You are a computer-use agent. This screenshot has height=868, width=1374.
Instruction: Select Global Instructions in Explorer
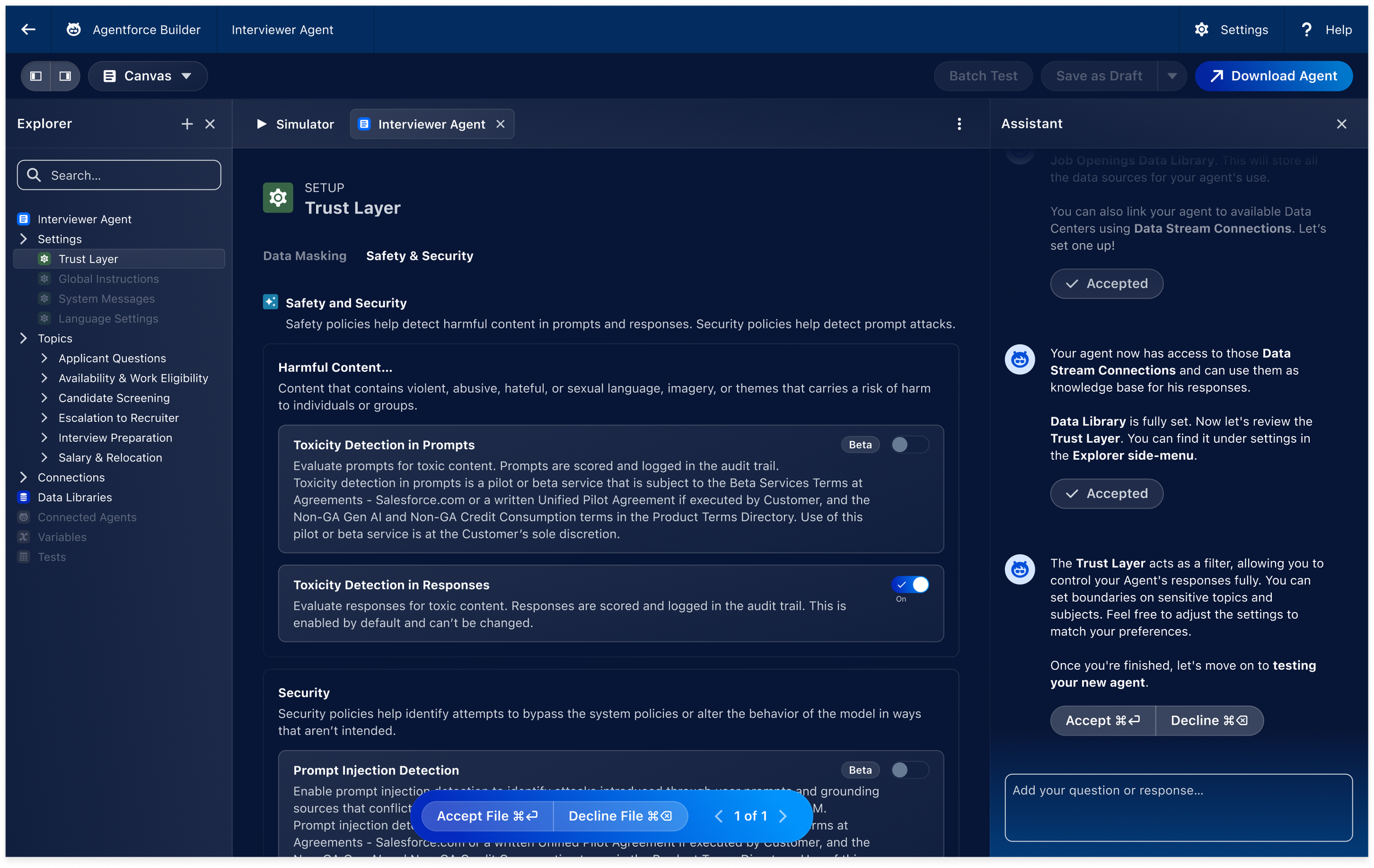click(108, 279)
